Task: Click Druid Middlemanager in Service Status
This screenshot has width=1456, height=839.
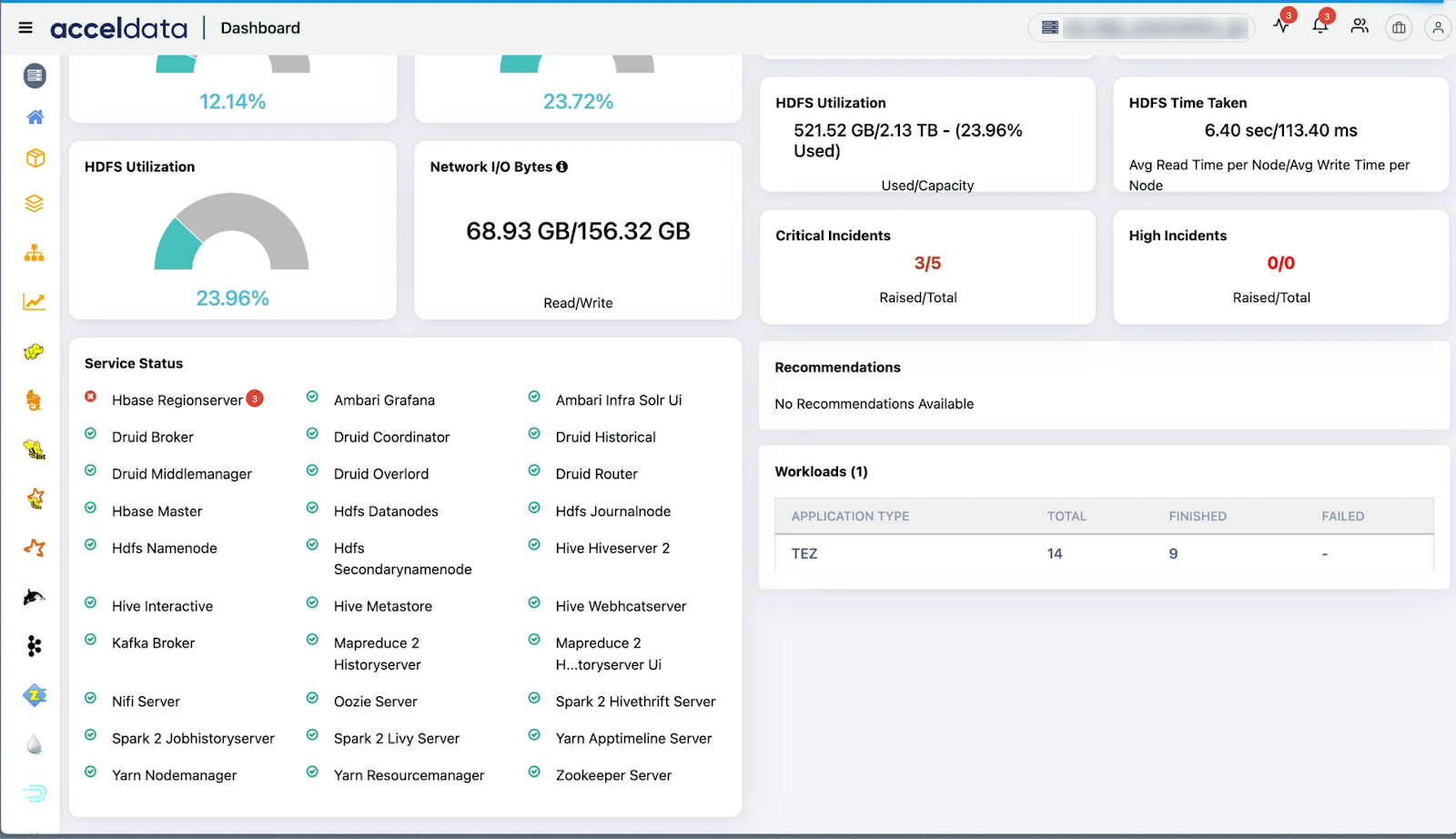Action: 182,474
